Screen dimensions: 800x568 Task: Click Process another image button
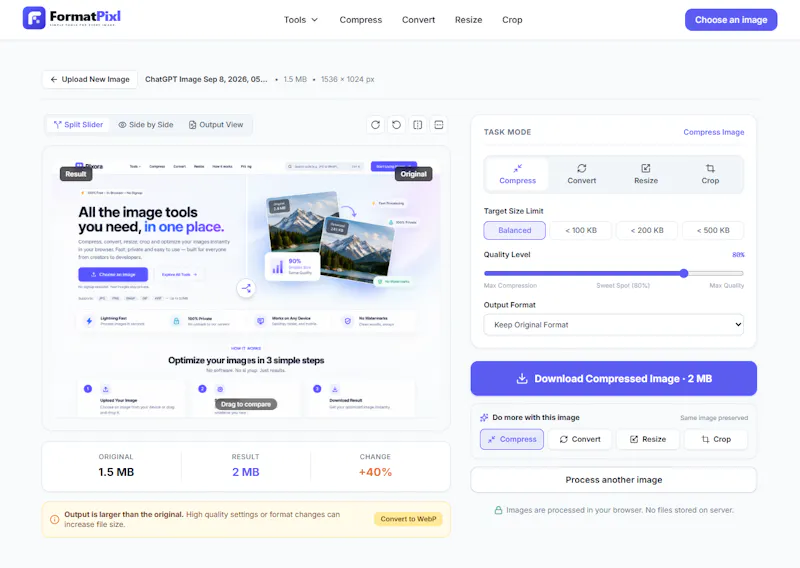[613, 480]
